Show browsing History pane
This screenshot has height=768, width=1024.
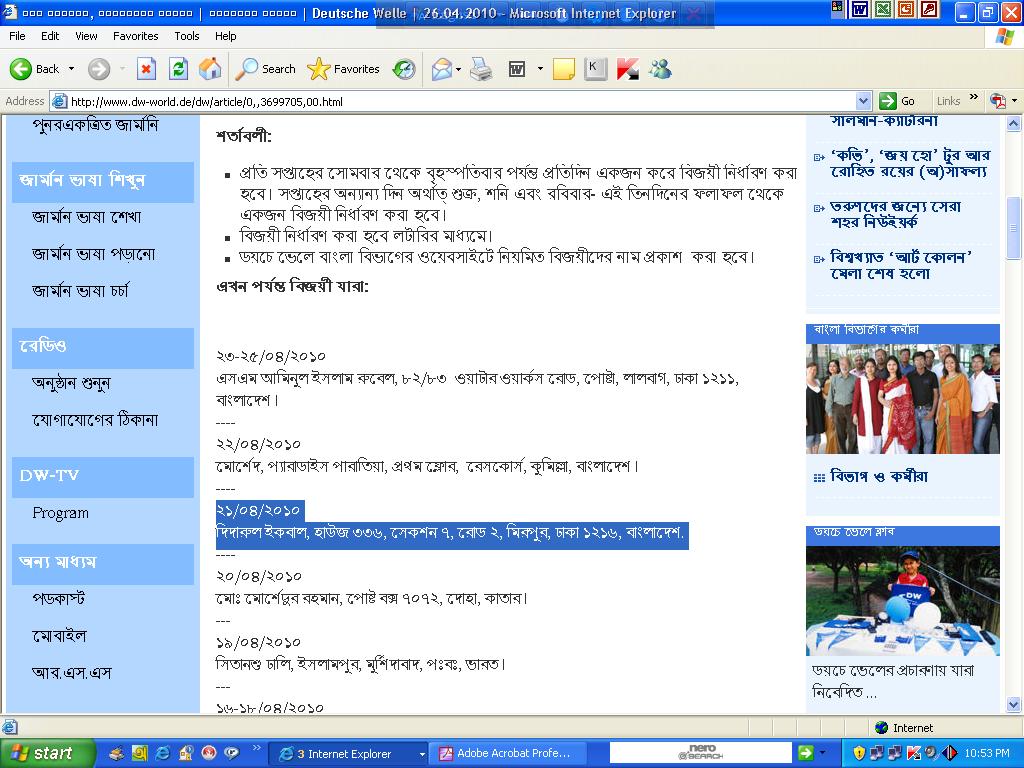click(404, 69)
